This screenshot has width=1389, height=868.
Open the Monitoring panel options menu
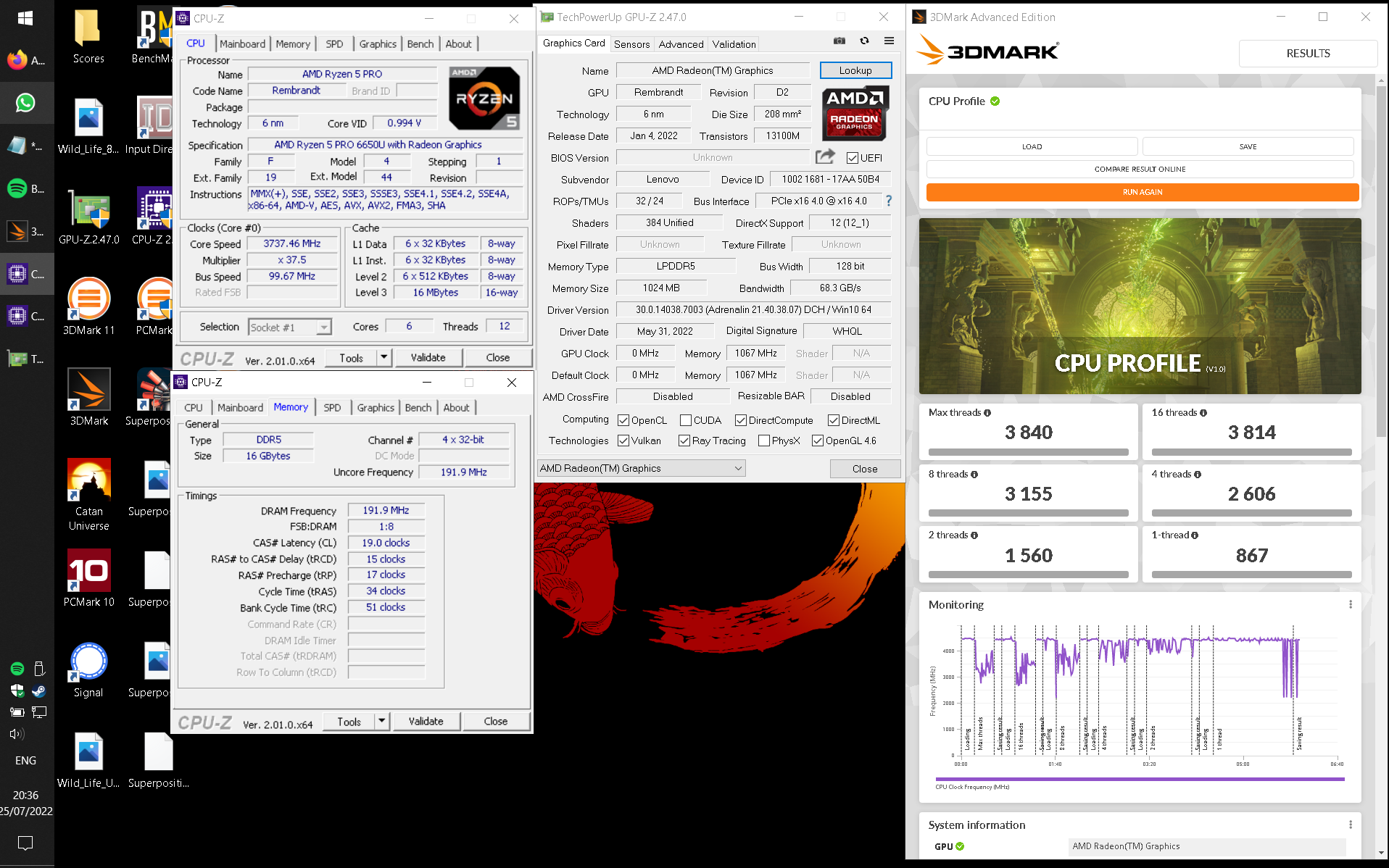[x=1350, y=604]
